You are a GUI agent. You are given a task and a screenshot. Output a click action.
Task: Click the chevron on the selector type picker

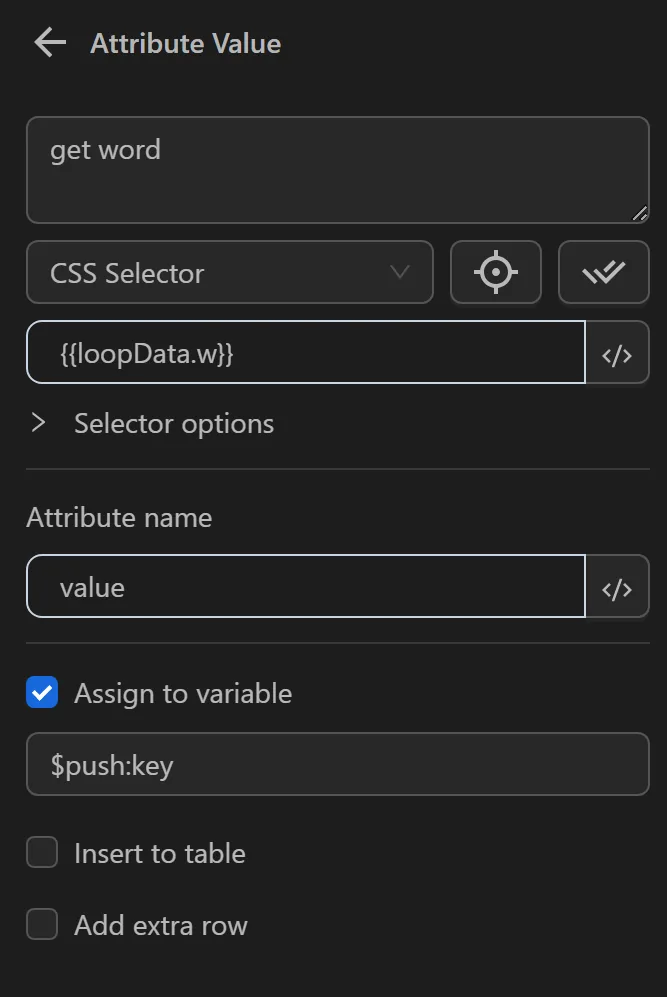coord(400,272)
